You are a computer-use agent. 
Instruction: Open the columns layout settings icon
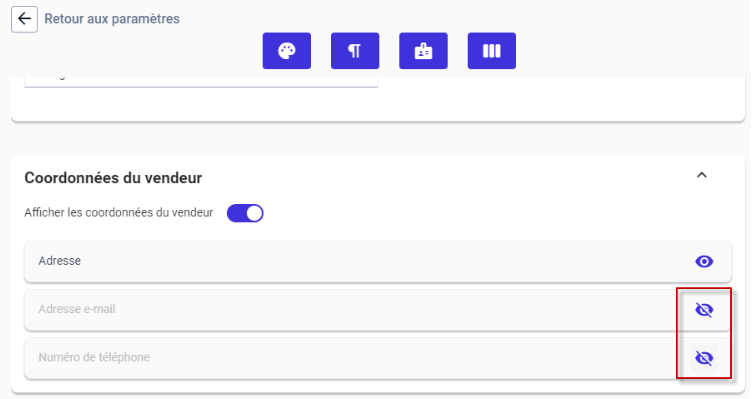492,51
